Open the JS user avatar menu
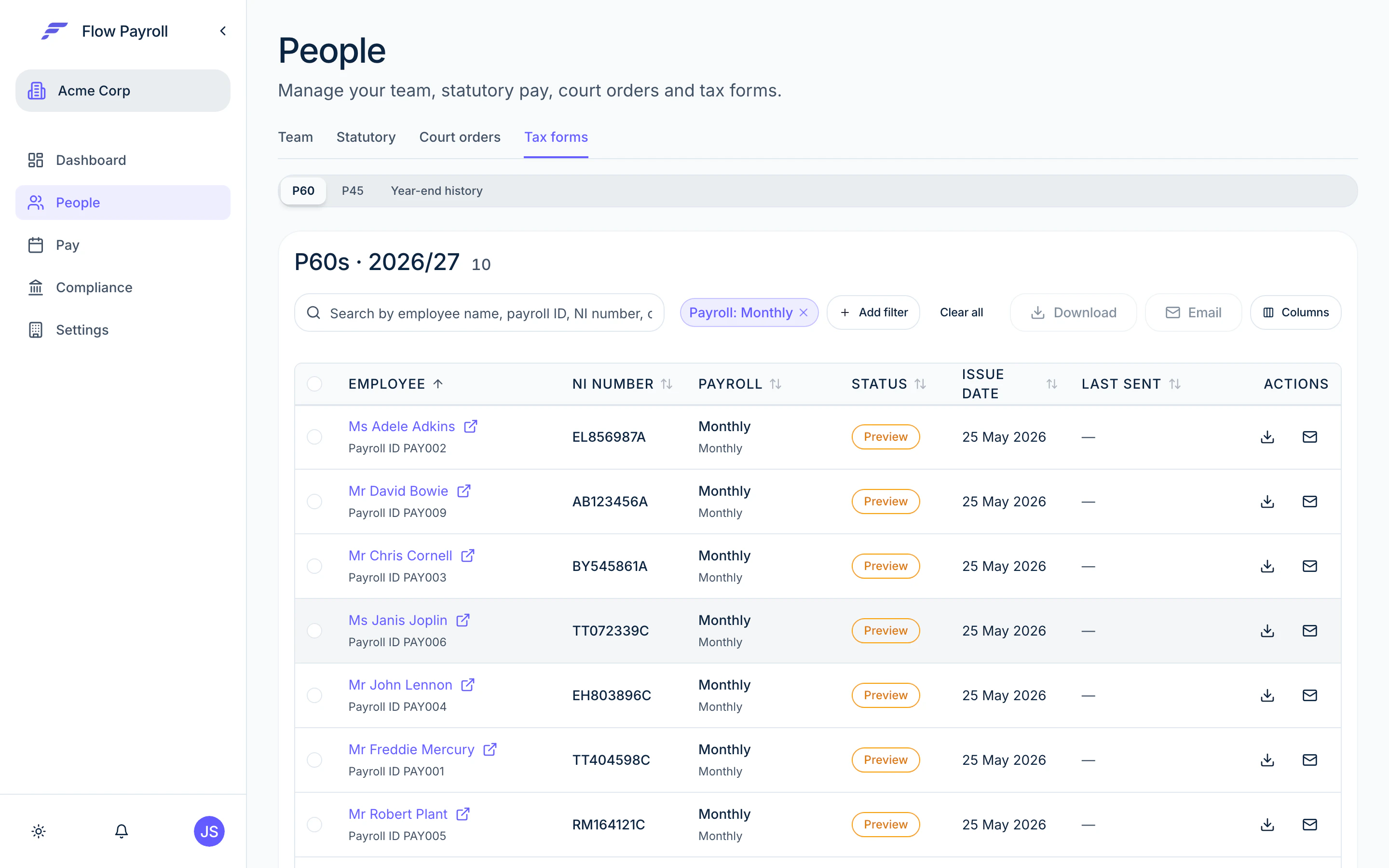Image resolution: width=1389 pixels, height=868 pixels. [x=209, y=831]
